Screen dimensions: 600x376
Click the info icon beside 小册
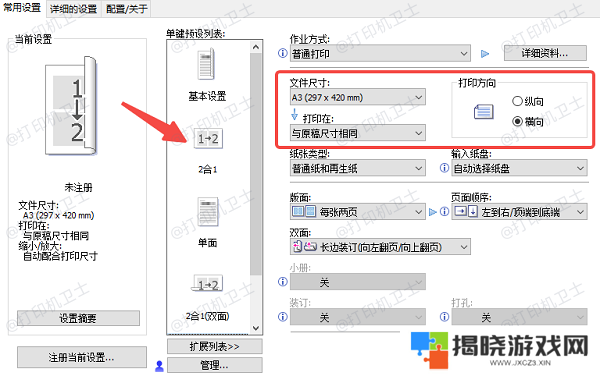click(x=282, y=282)
